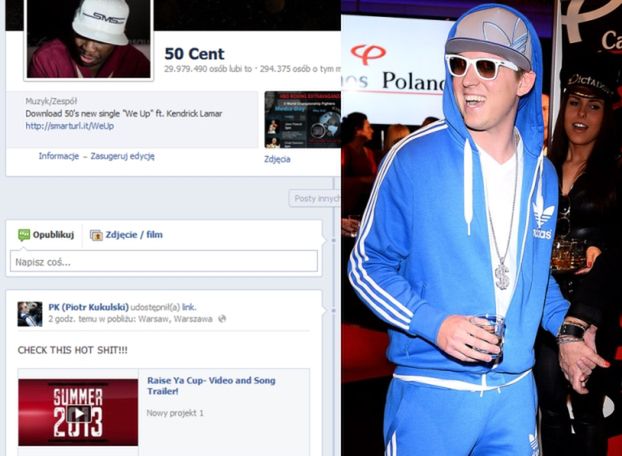Open Raise Ya Cup- Video and Song Trailer! link
The width and height of the screenshot is (622, 456).
(x=211, y=385)
